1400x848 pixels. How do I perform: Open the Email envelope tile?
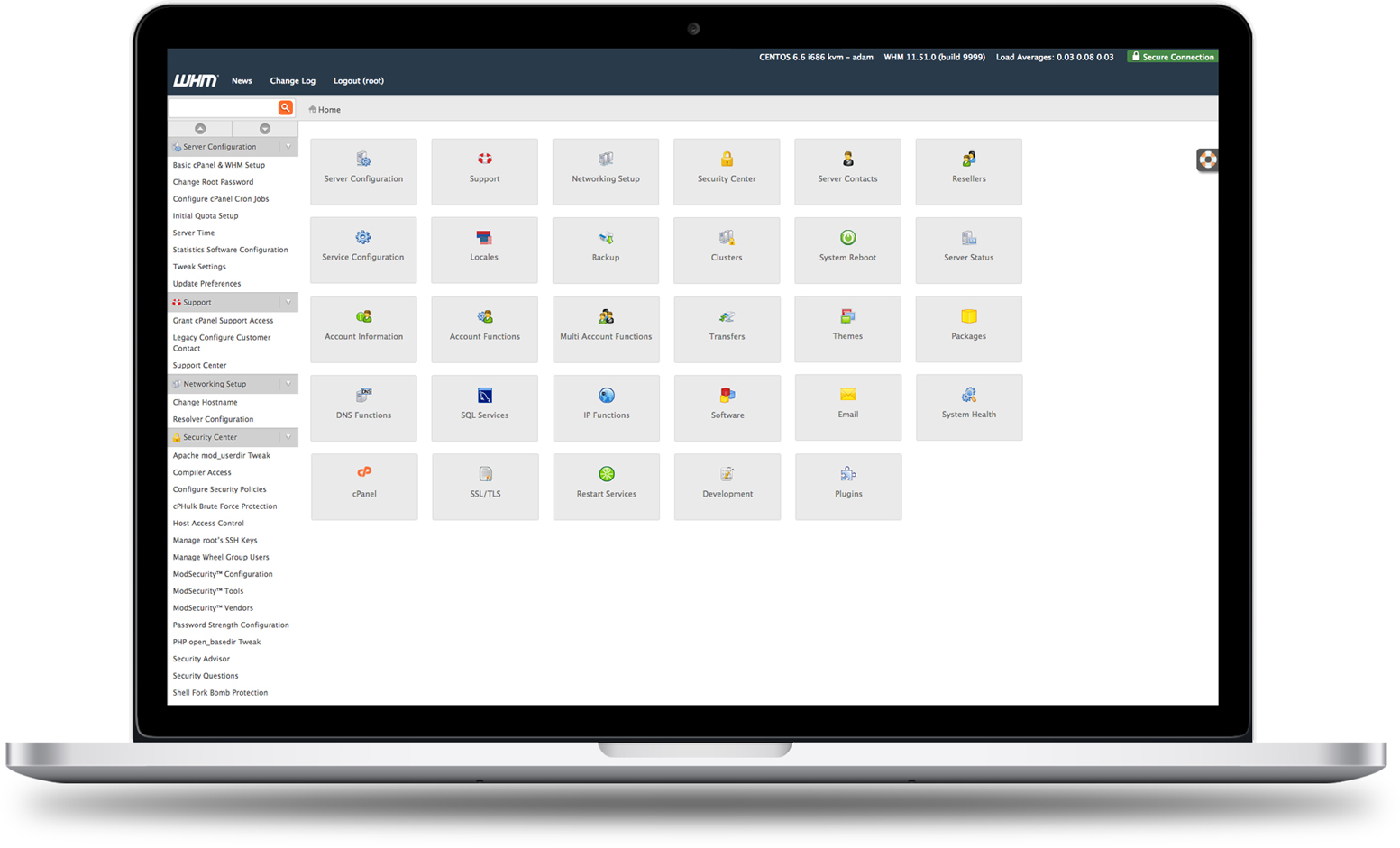[x=847, y=407]
